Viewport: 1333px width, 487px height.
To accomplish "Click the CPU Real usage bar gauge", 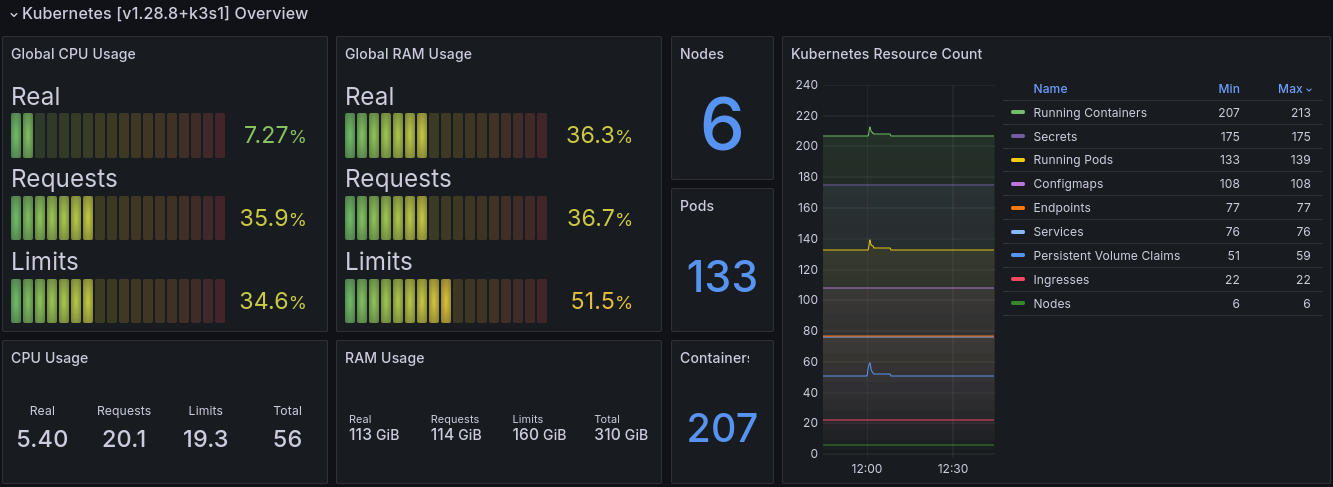I will click(x=119, y=135).
